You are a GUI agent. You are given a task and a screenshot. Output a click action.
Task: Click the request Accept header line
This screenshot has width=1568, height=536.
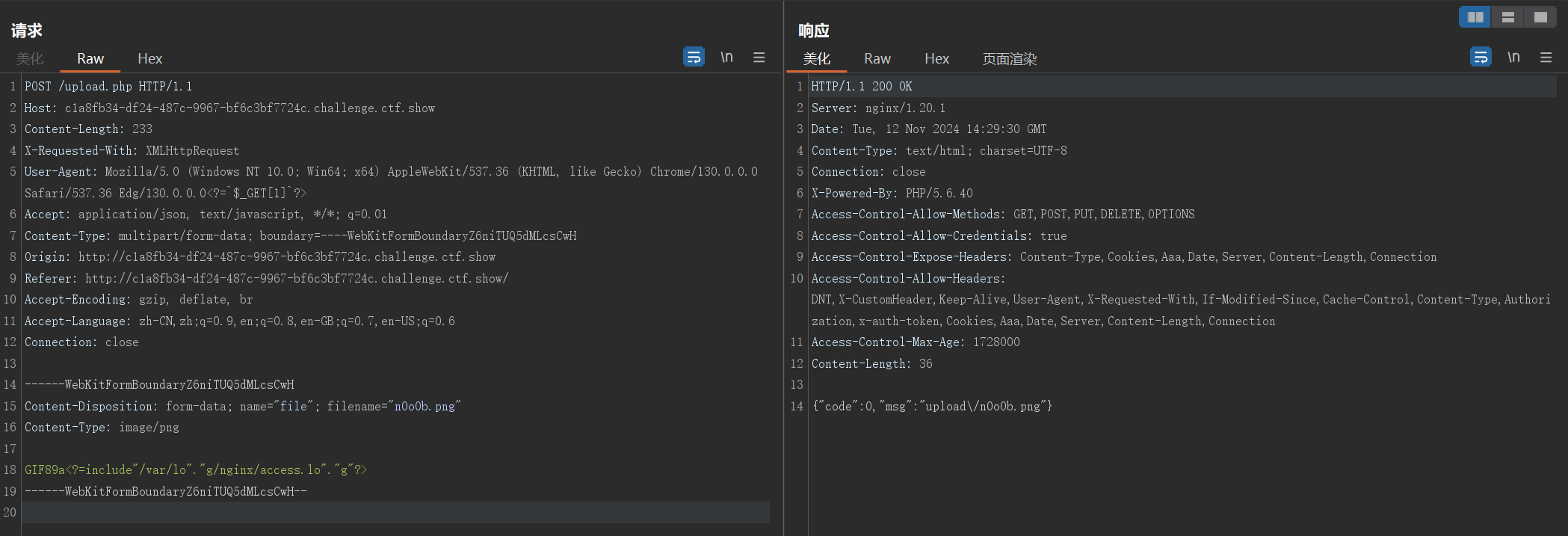[x=206, y=214]
